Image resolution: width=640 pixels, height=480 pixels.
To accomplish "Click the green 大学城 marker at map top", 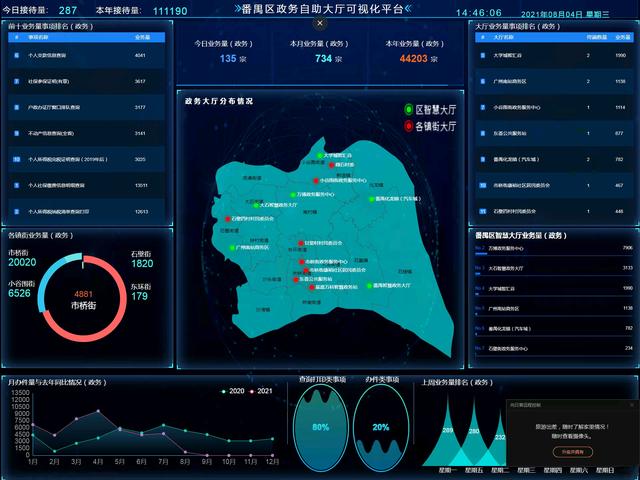I will 320,155.
